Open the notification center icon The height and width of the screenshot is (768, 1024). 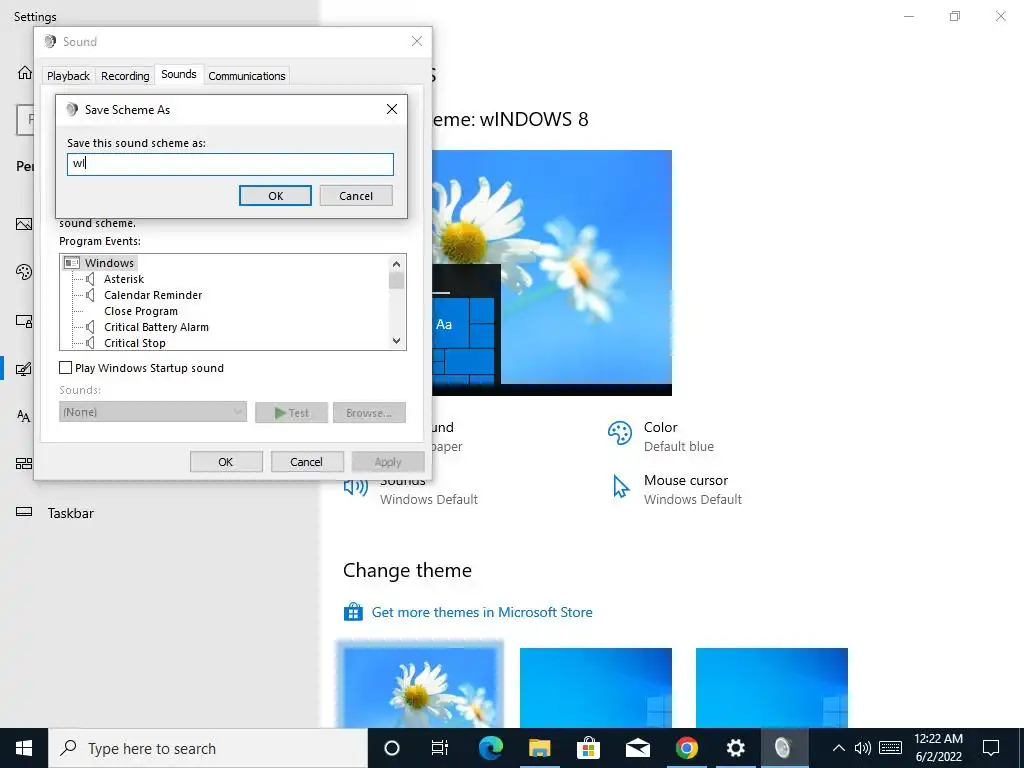pyautogui.click(x=991, y=748)
